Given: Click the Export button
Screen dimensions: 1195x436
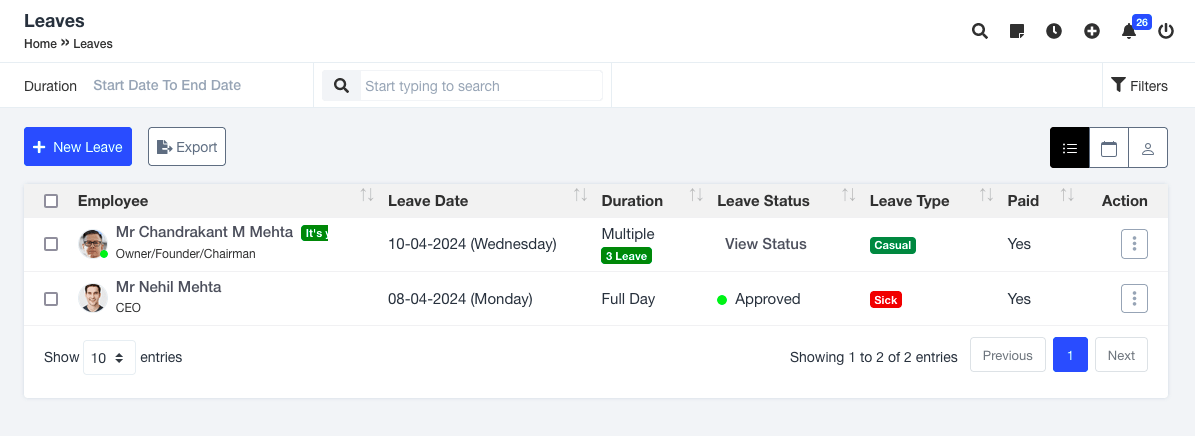Looking at the screenshot, I should pos(187,147).
